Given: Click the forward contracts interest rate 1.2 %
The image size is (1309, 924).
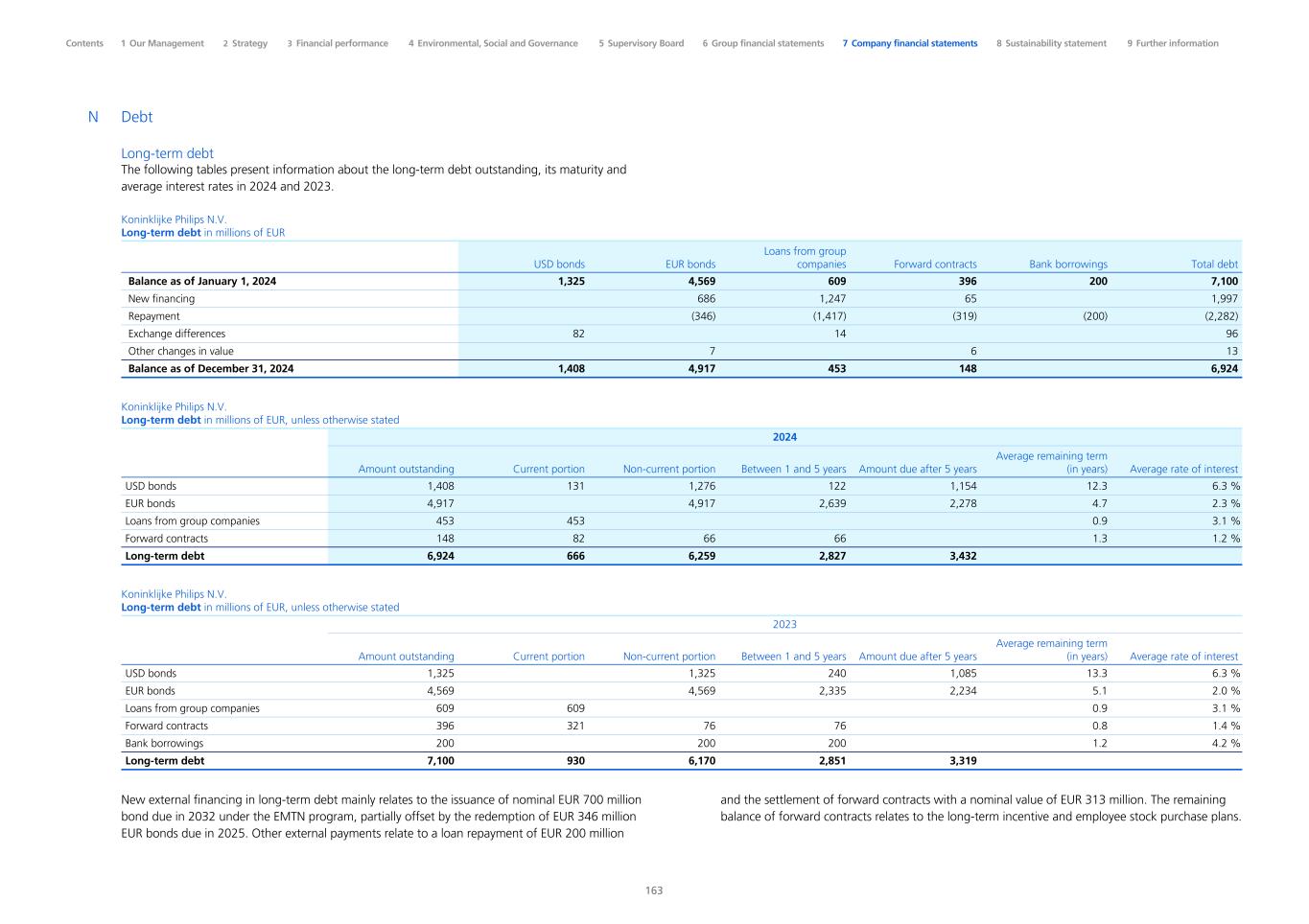Looking at the screenshot, I should point(1225,539).
